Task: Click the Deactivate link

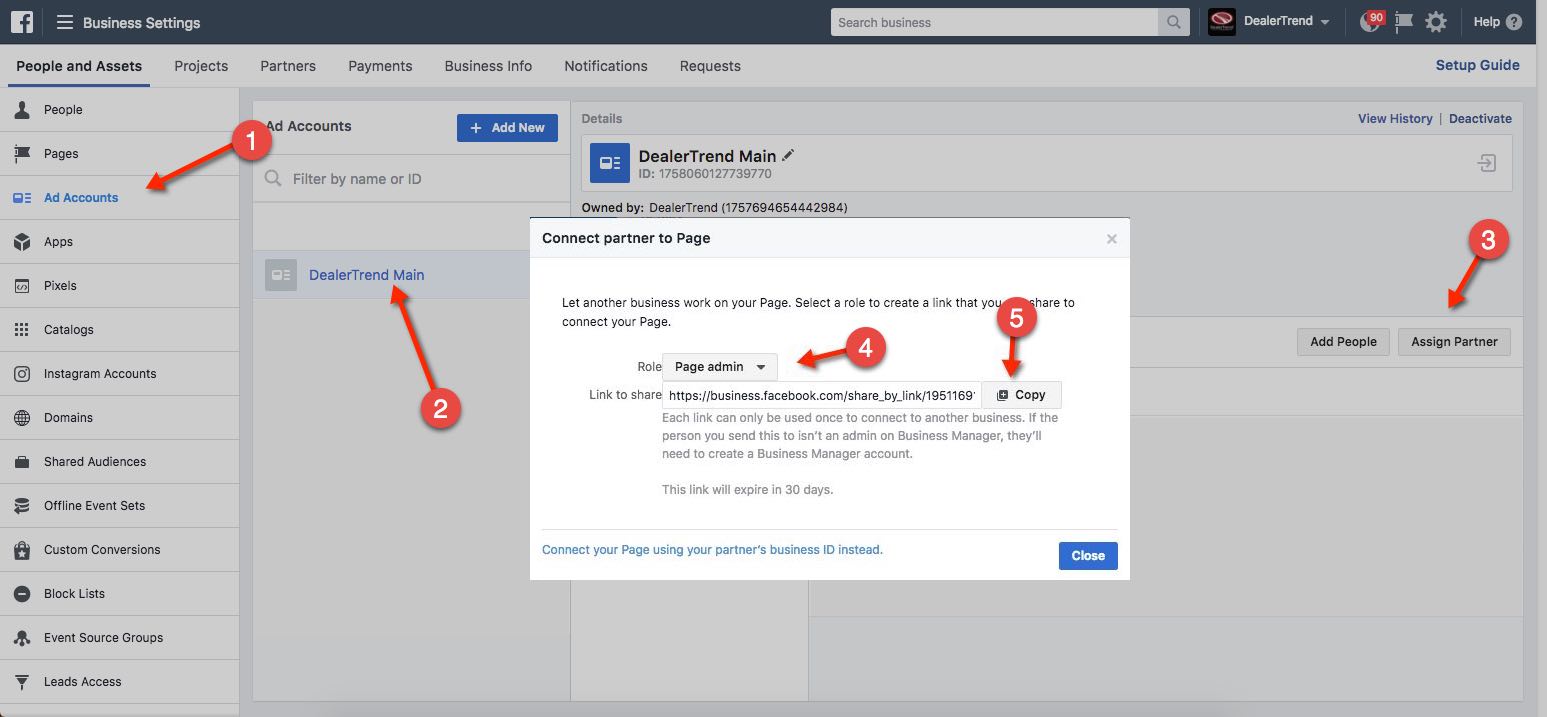Action: [x=1480, y=118]
